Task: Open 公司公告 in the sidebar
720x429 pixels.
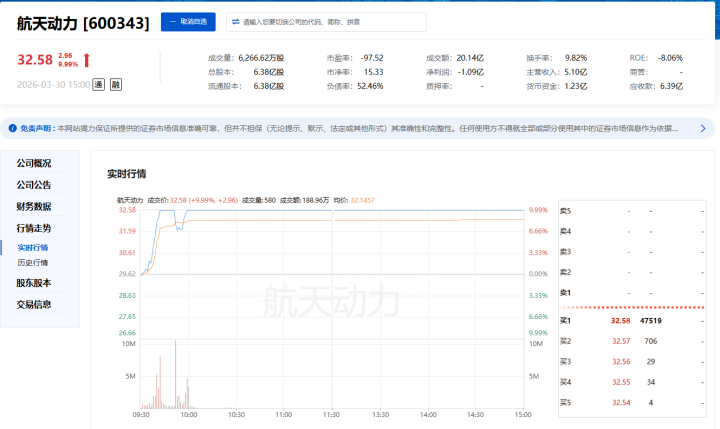Action: tap(34, 185)
